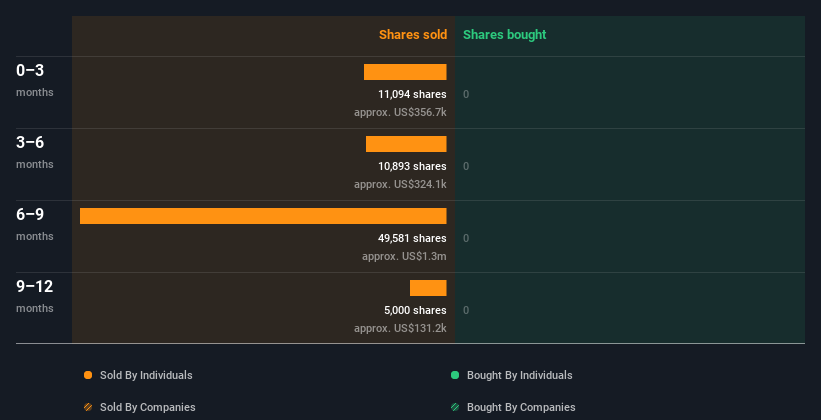Screen dimensions: 821x420
Task: Click the orange Sold By Individuals legend dot
Action: tap(88, 375)
